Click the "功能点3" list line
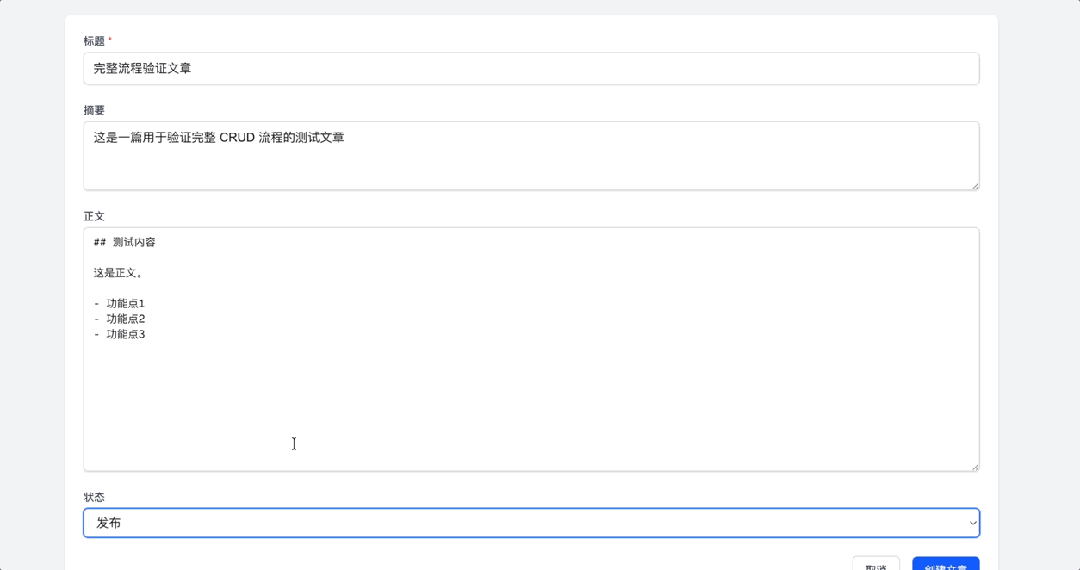This screenshot has height=570, width=1080. (x=125, y=335)
